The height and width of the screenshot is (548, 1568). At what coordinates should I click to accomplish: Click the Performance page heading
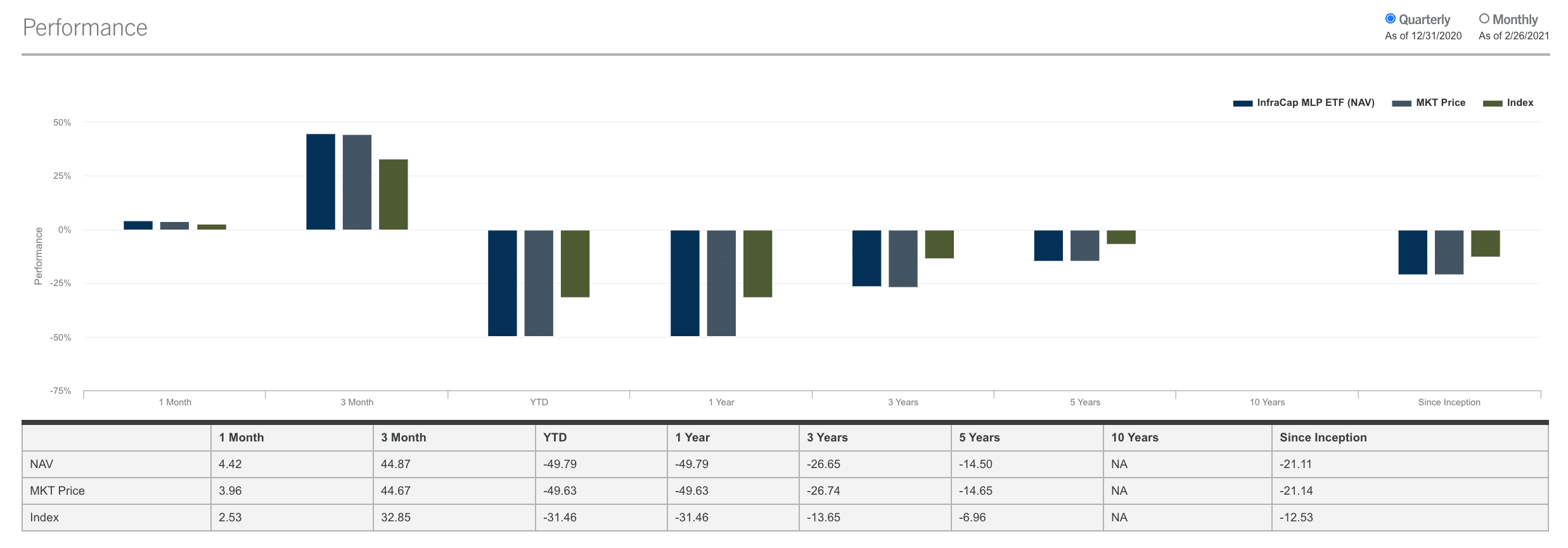pyautogui.click(x=85, y=27)
